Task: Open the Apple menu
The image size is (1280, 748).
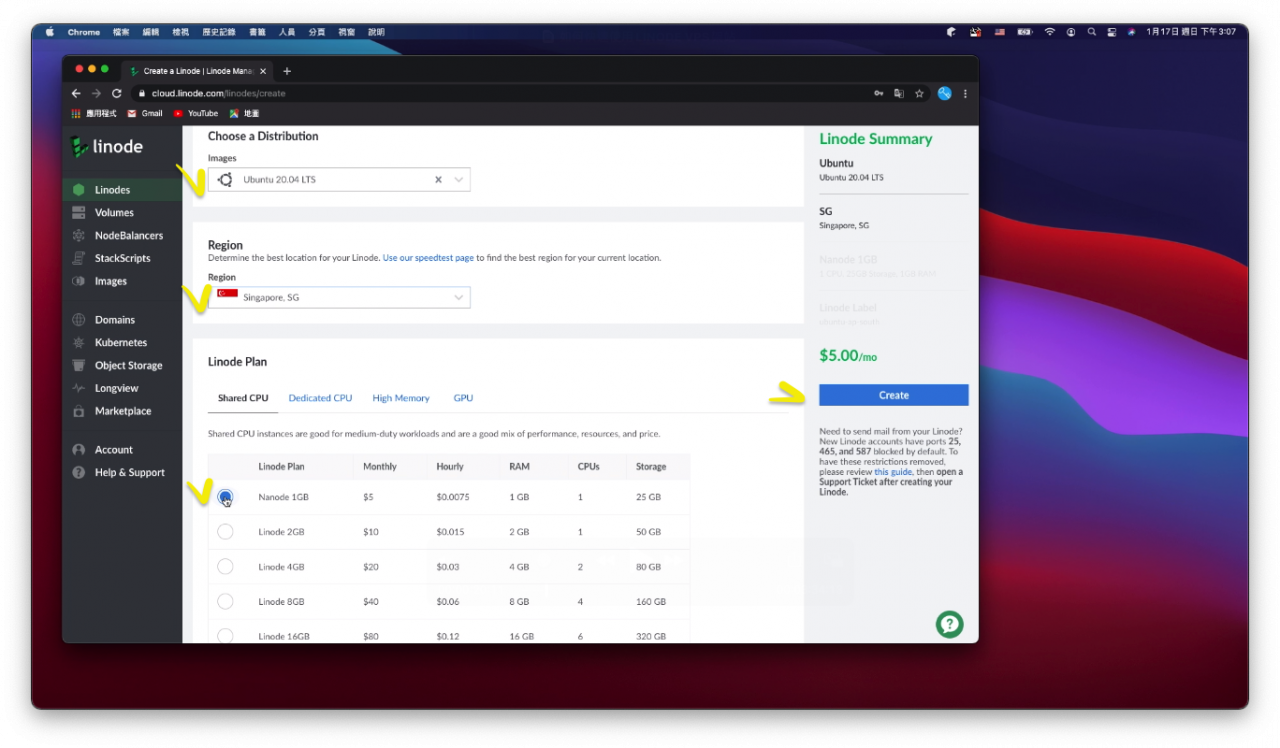Action: pyautogui.click(x=50, y=32)
